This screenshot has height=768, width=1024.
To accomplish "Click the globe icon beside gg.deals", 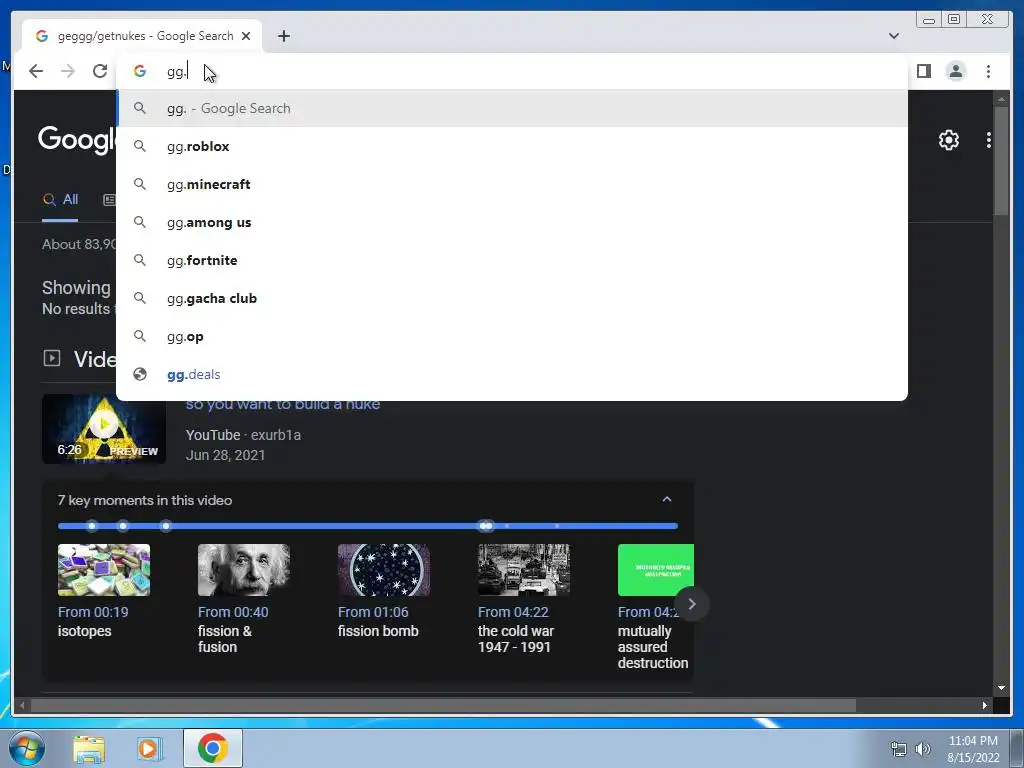I will (140, 374).
